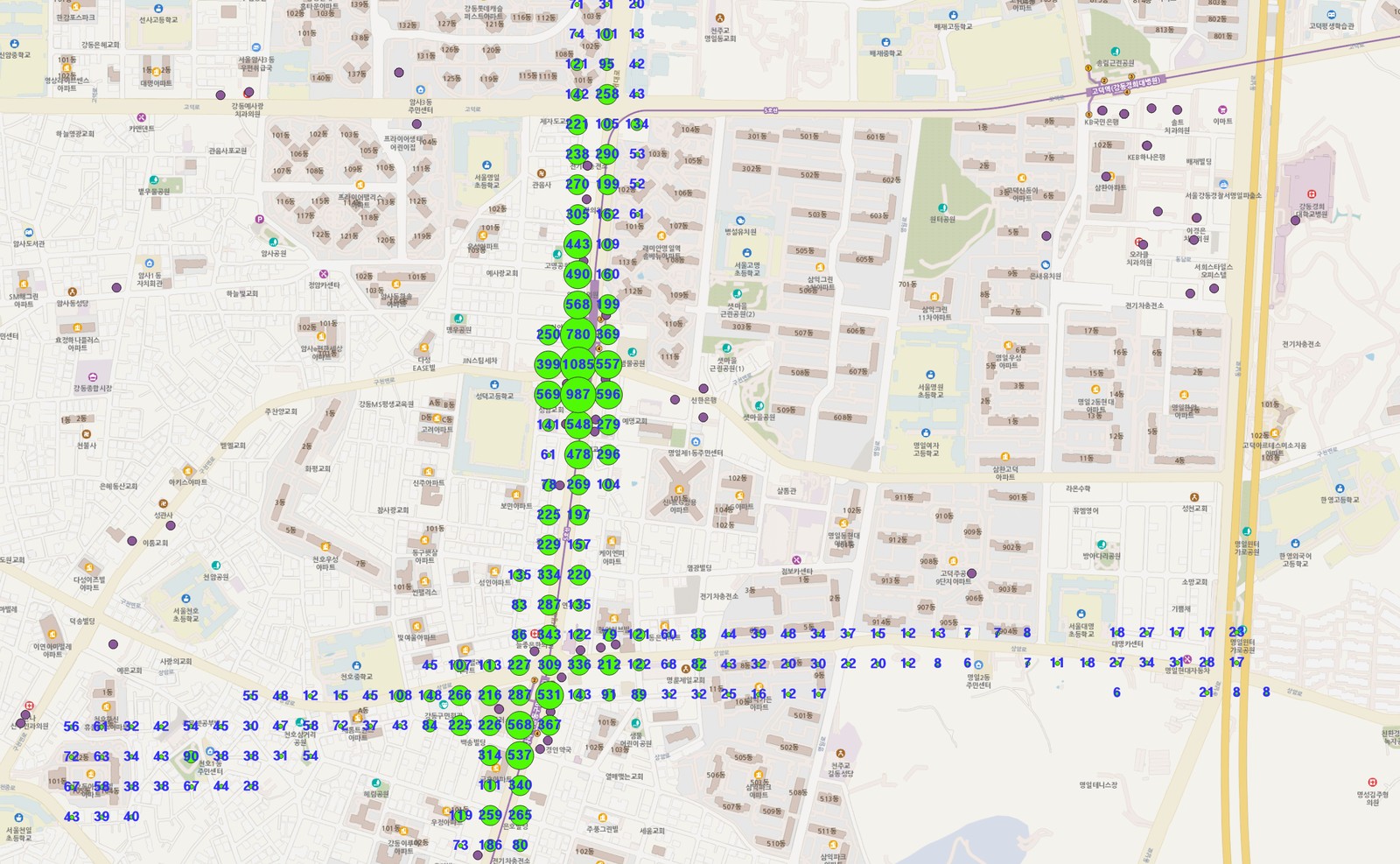The height and width of the screenshot is (864, 1400).
Task: Click the green bubble labeled 258
Action: pyautogui.click(x=607, y=94)
